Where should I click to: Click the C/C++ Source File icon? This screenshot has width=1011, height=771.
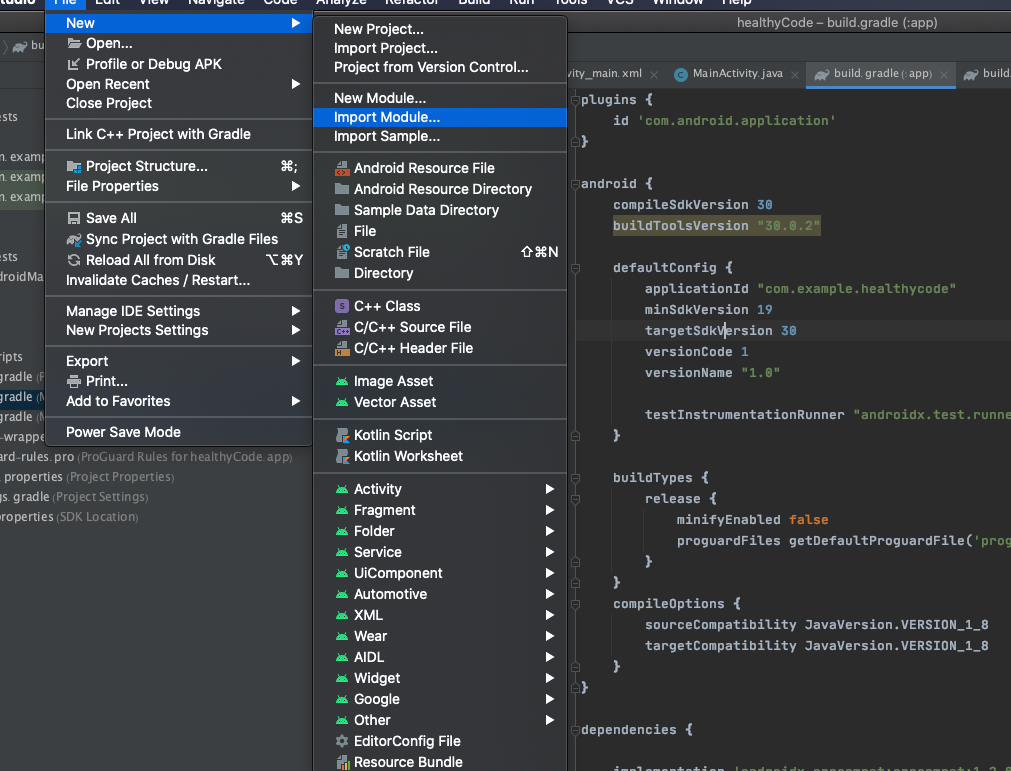342,327
